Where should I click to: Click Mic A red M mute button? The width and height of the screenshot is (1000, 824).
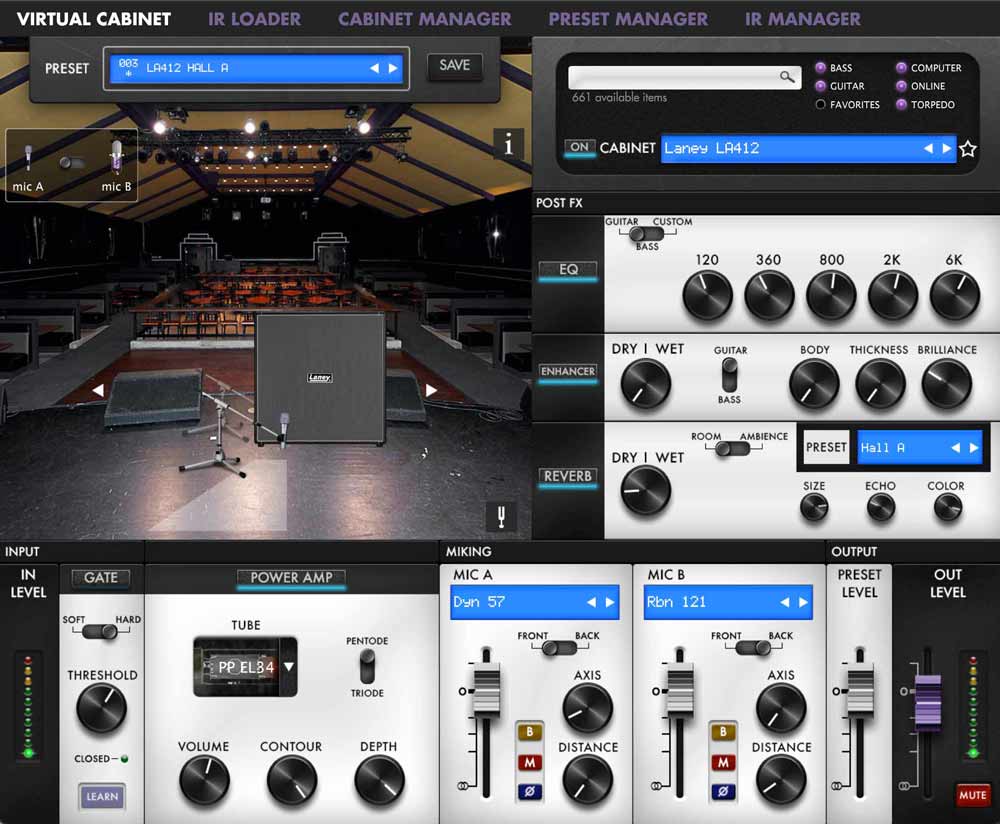pos(529,762)
